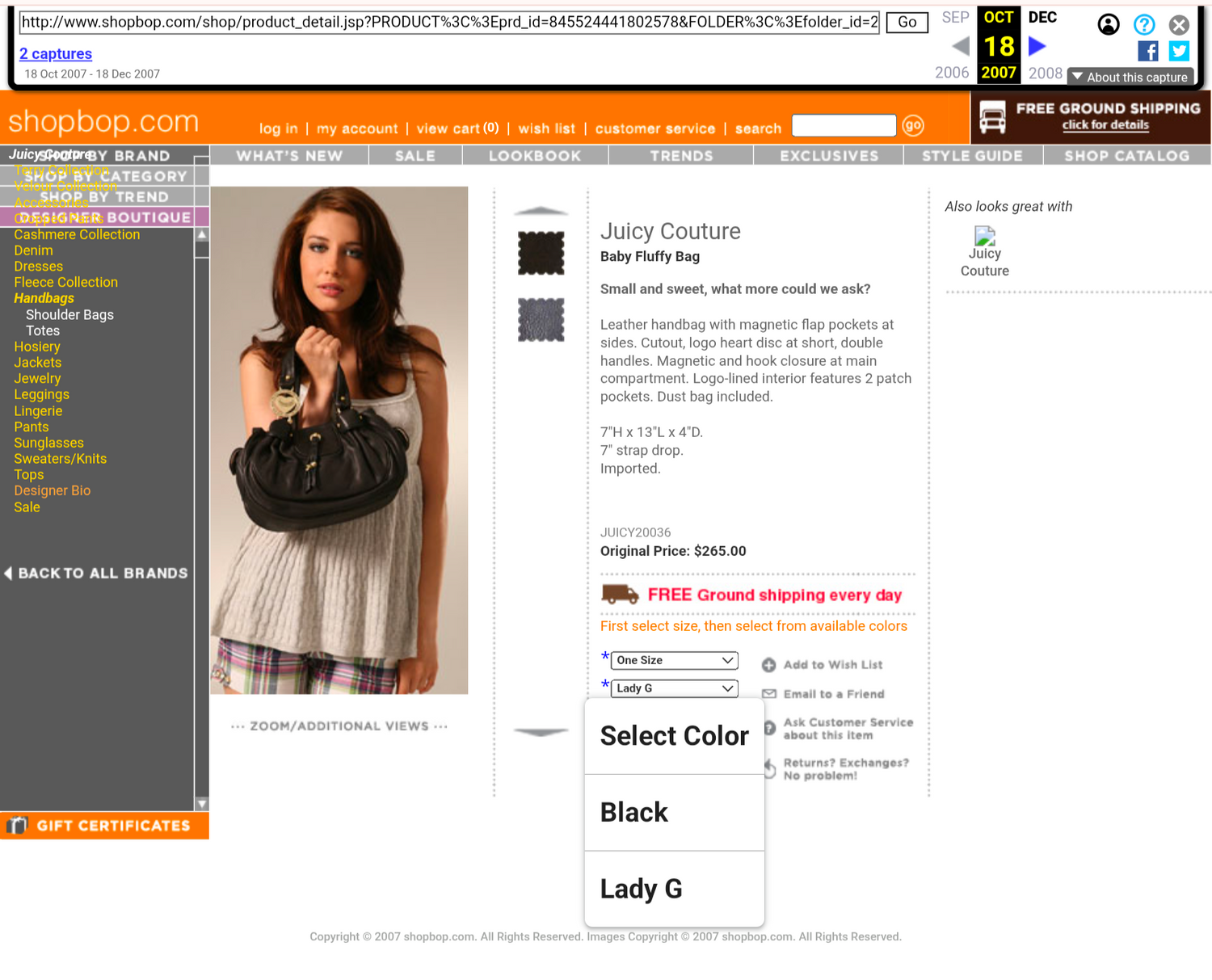Click the Ask Customer Service question icon
This screenshot has width=1212, height=980.
770,728
